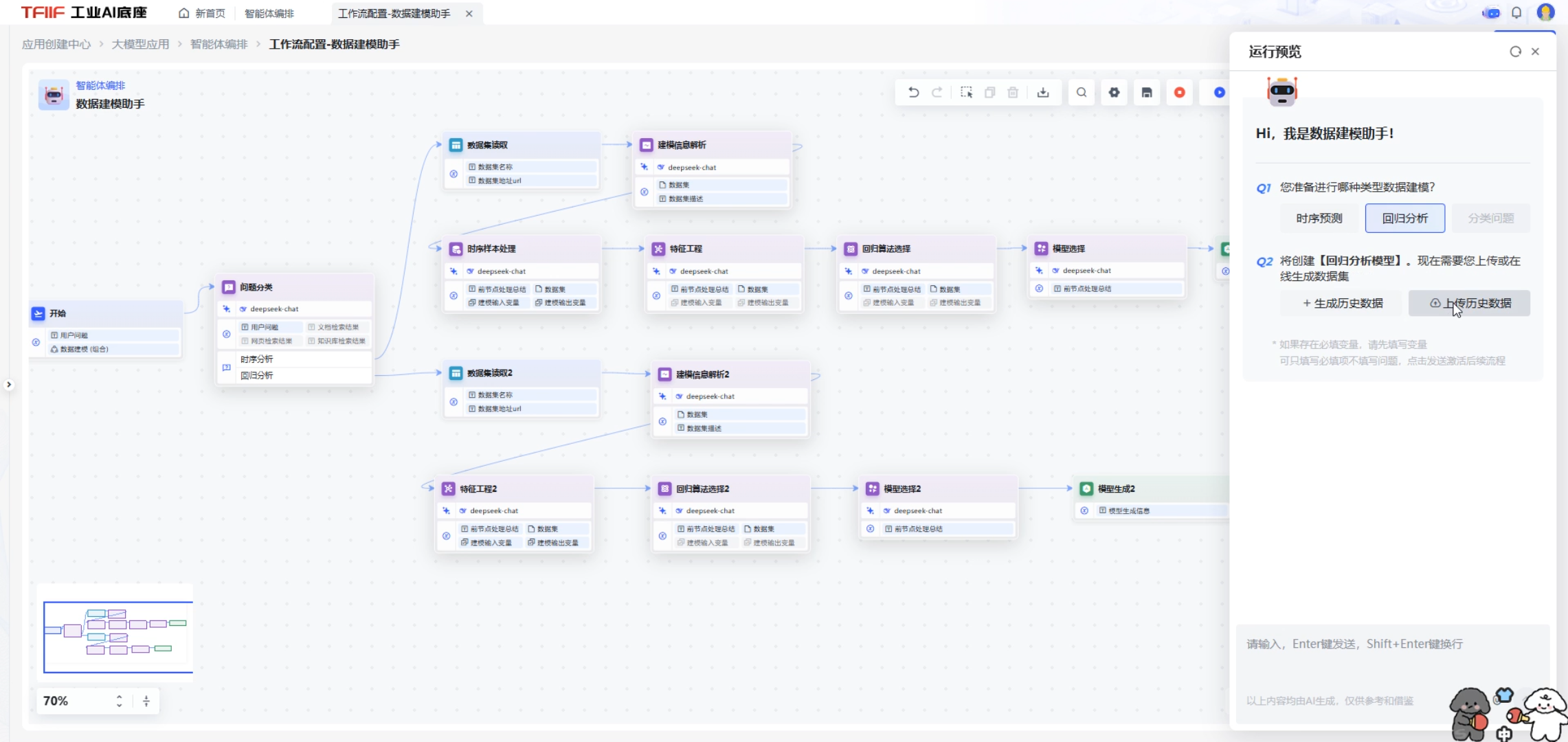
Task: Click the redo arrow icon
Action: click(x=937, y=93)
